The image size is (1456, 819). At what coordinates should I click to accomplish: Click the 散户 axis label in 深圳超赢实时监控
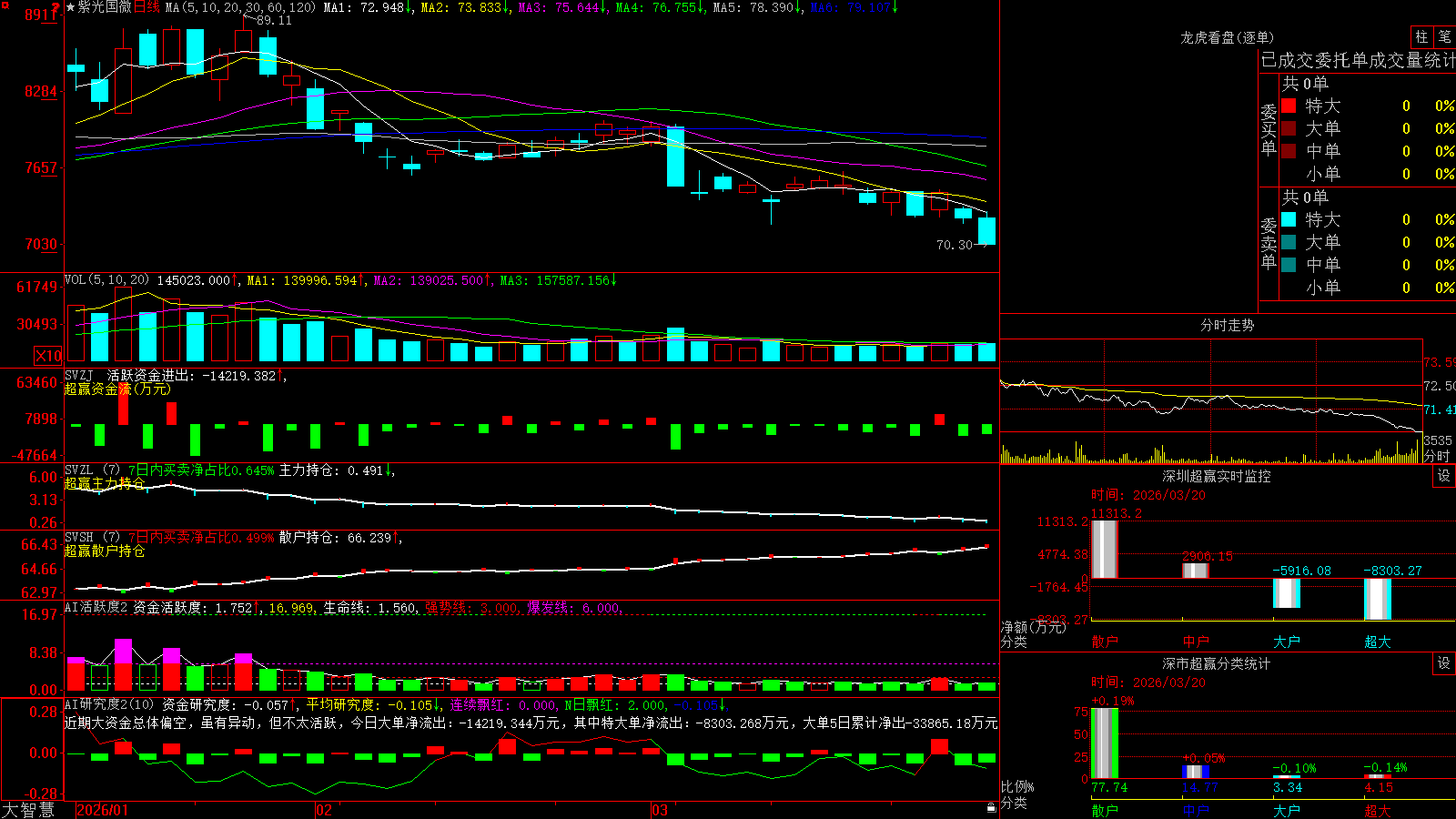(x=1105, y=642)
